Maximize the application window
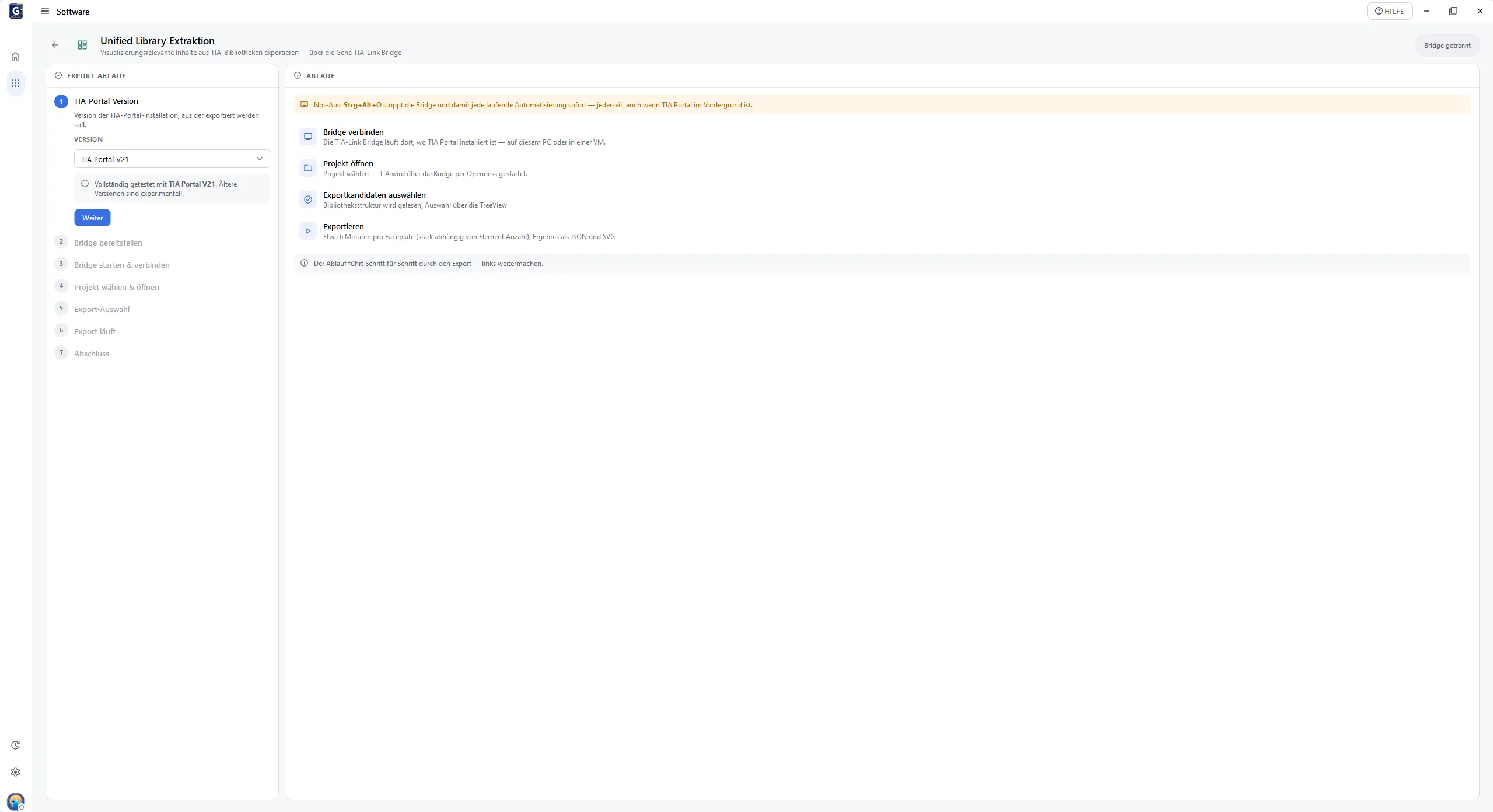This screenshot has height=812, width=1493. click(x=1453, y=11)
